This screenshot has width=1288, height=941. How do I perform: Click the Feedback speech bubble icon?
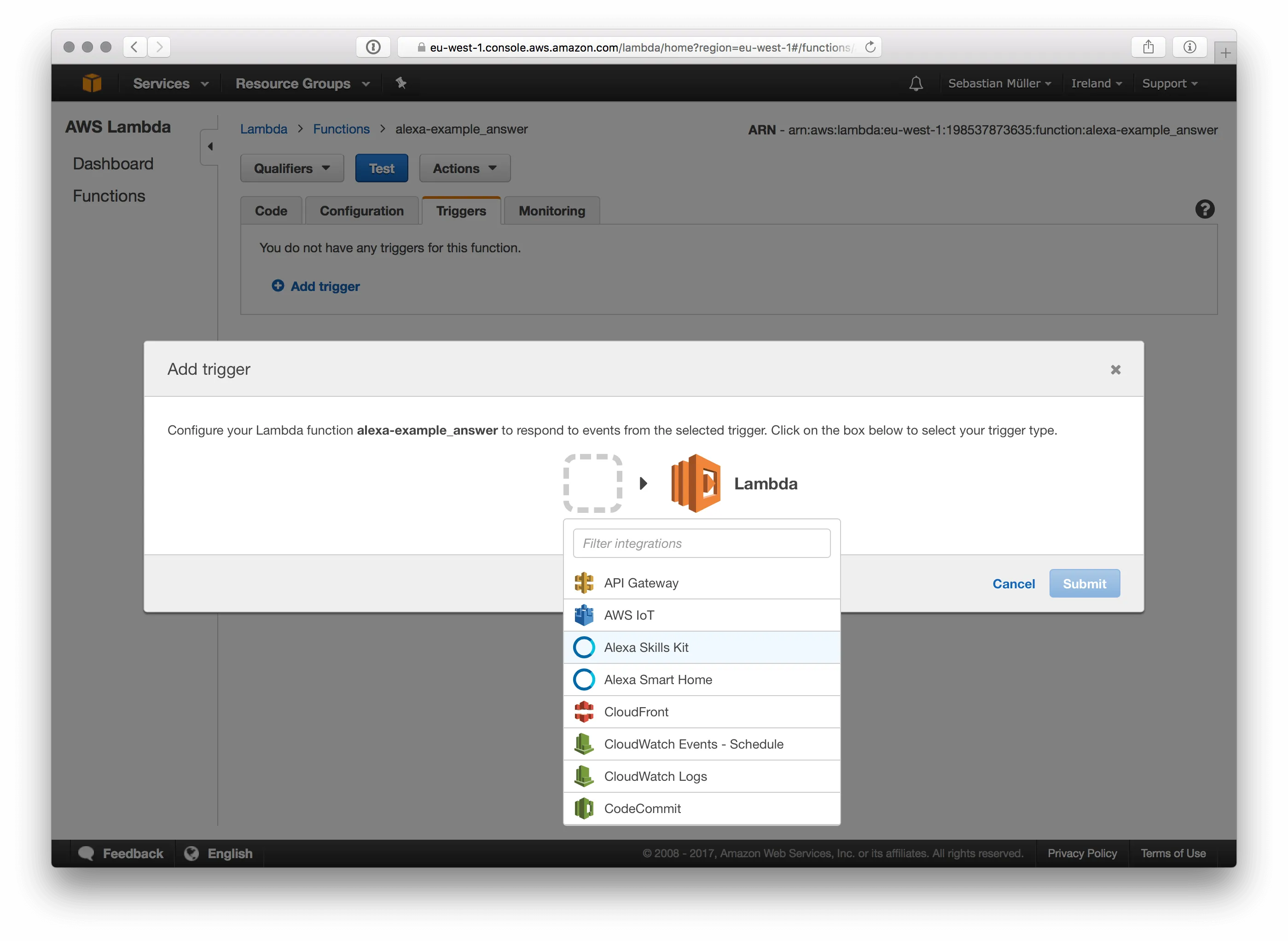click(x=87, y=853)
